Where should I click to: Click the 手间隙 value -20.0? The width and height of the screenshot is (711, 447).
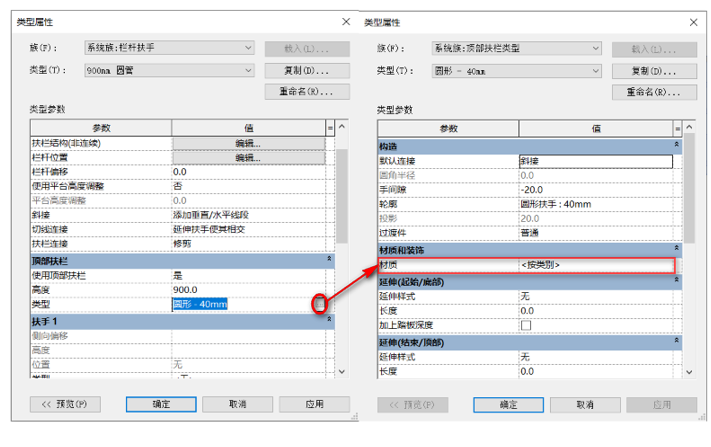(x=596, y=190)
